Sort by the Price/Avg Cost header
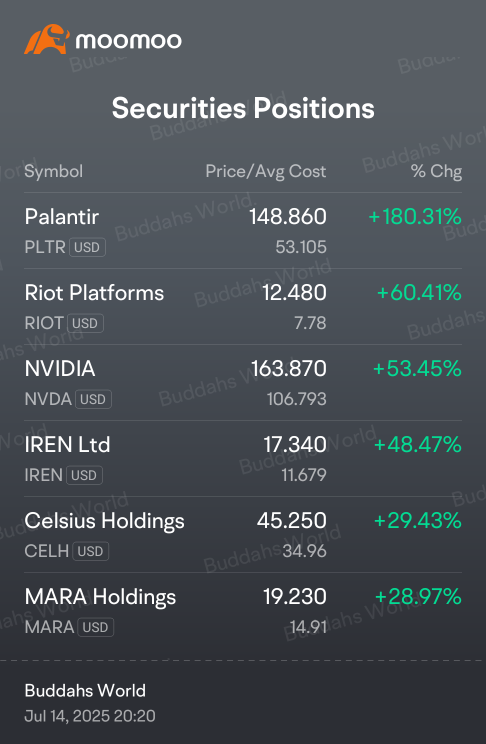486x744 pixels. [266, 171]
